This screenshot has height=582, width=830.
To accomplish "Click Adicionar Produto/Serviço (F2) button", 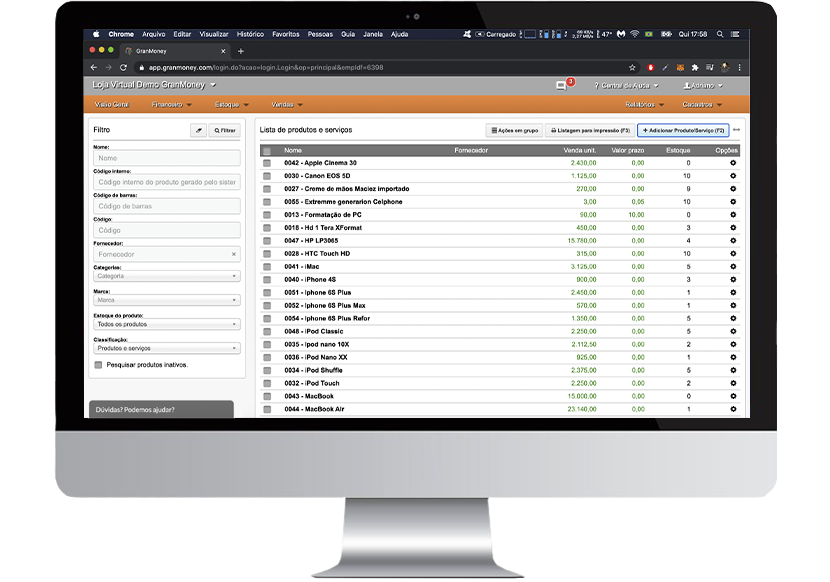I will [683, 130].
